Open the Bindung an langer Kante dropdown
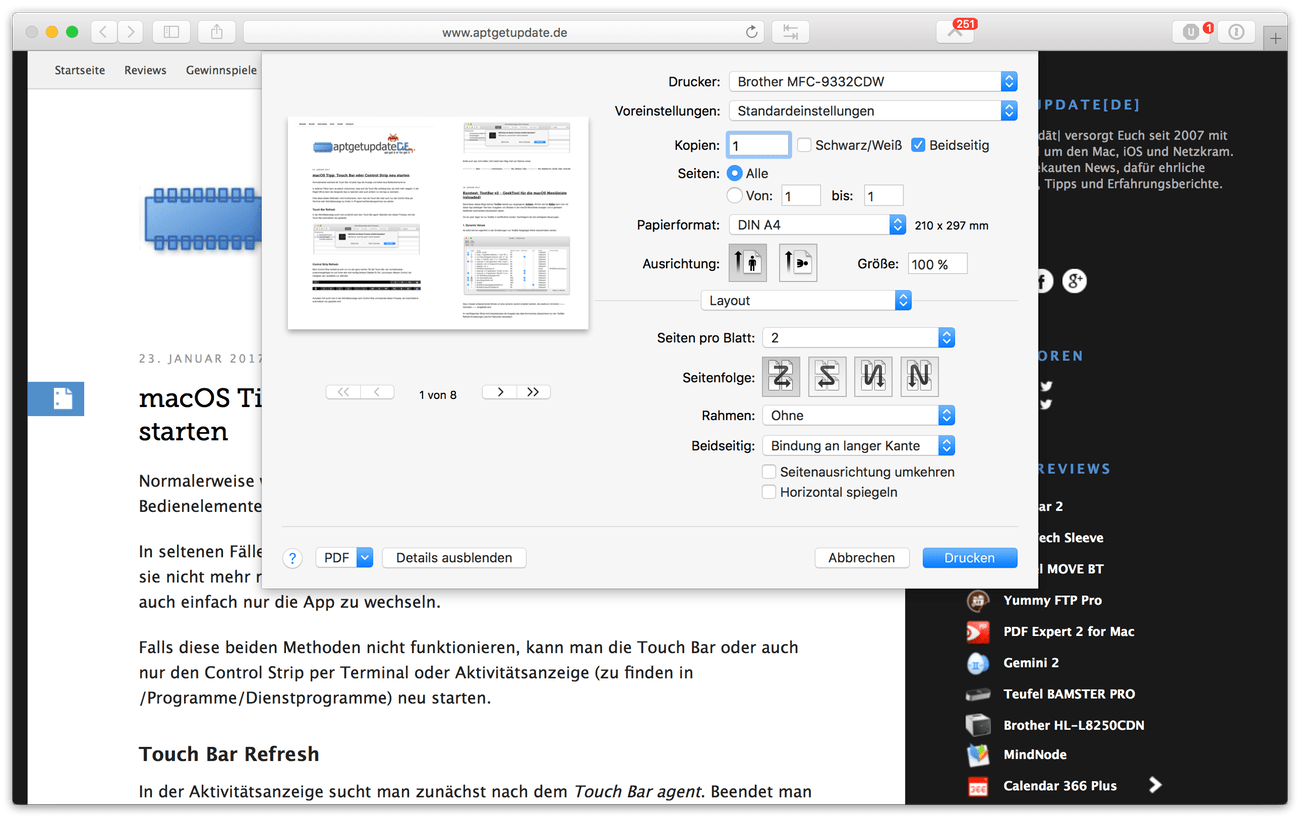This screenshot has width=1300, height=817. [x=859, y=445]
